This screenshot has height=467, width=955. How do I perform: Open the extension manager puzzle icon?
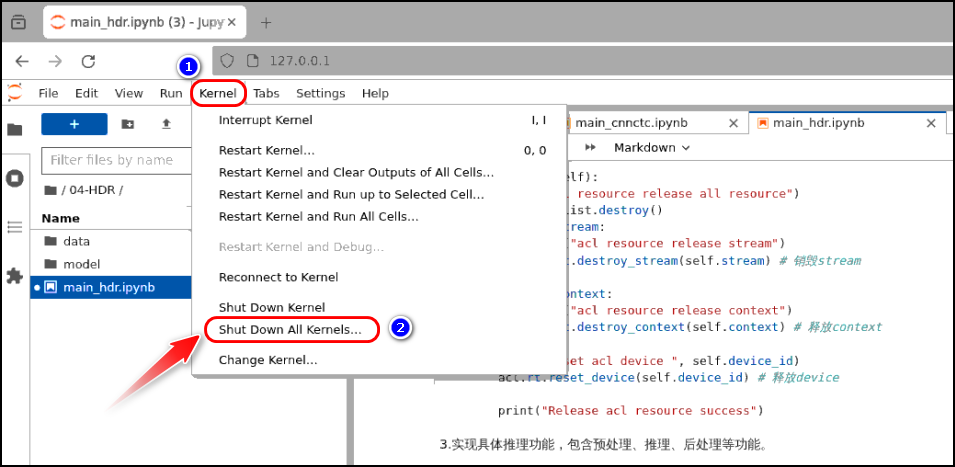click(15, 276)
